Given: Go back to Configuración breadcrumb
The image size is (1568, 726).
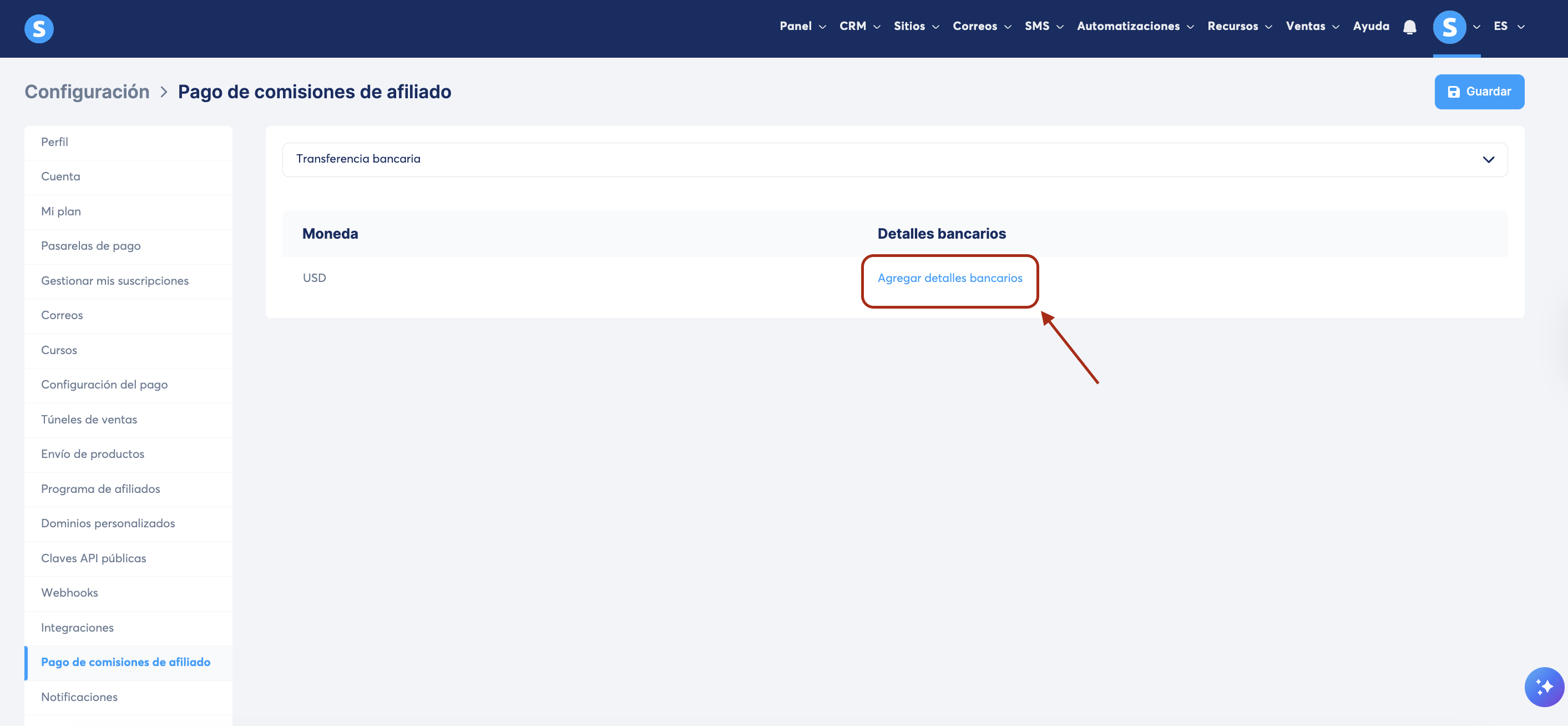Looking at the screenshot, I should click(x=87, y=92).
